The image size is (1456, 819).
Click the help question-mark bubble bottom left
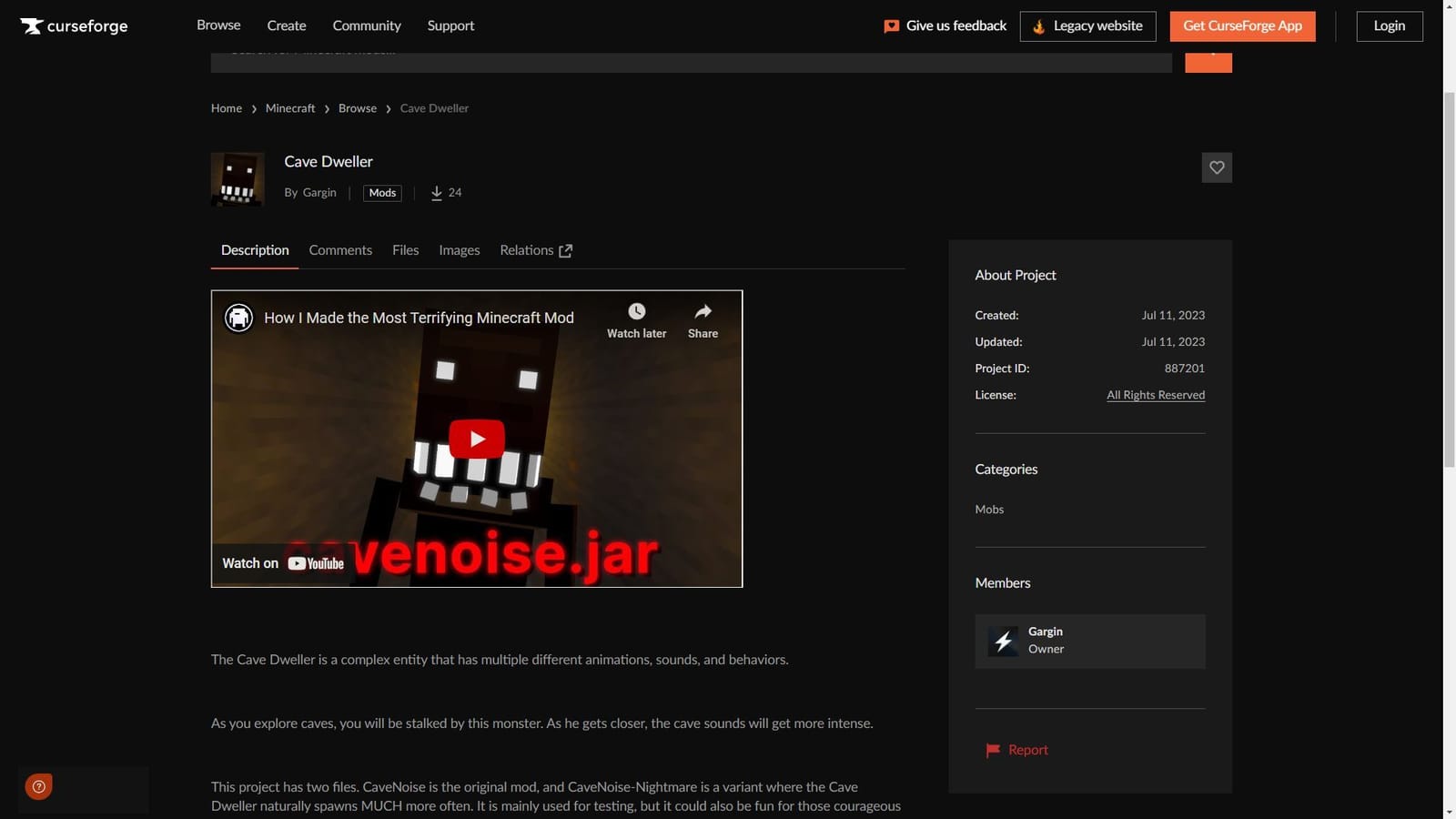point(38,786)
